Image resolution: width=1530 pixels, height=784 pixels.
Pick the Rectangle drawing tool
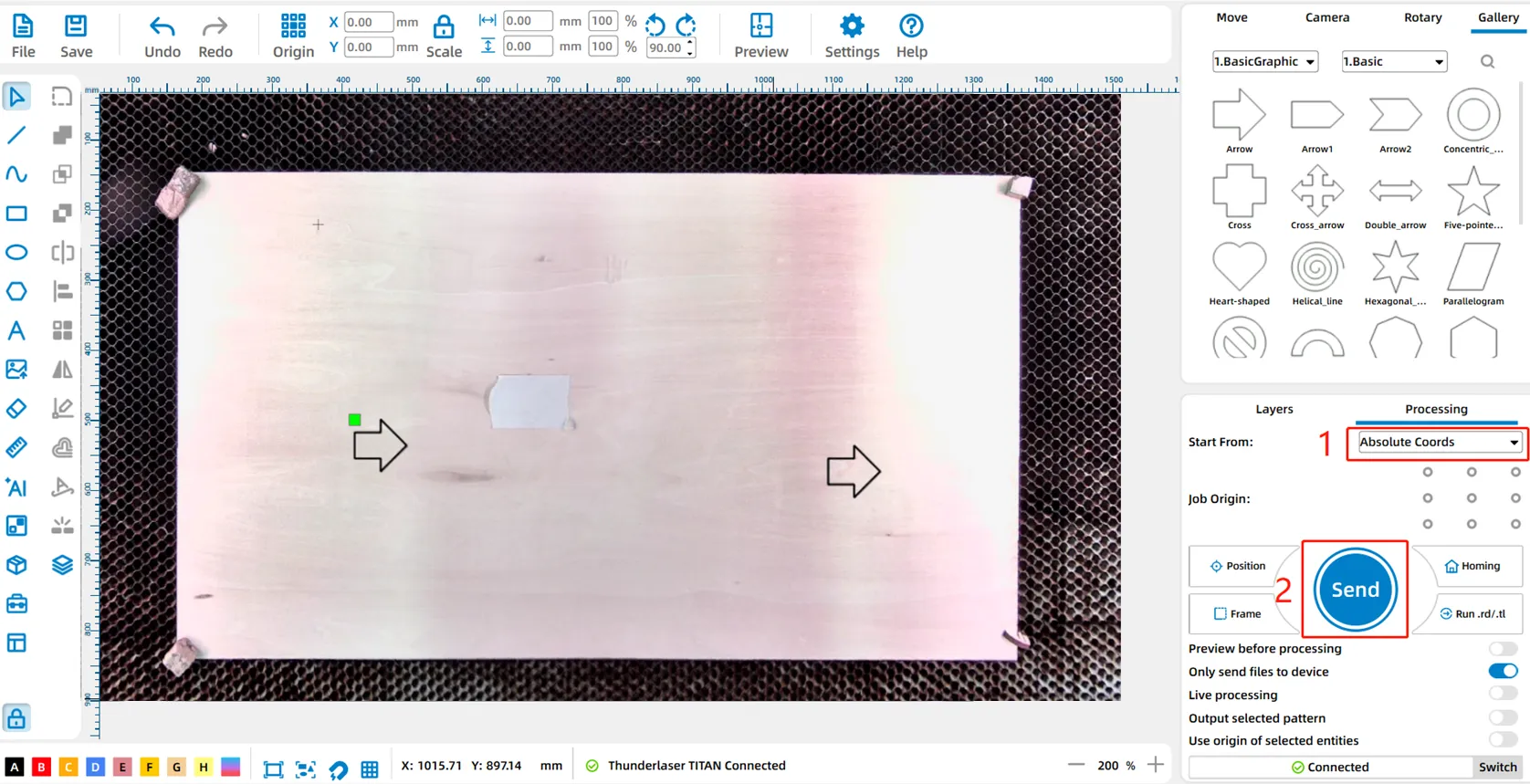[x=16, y=214]
